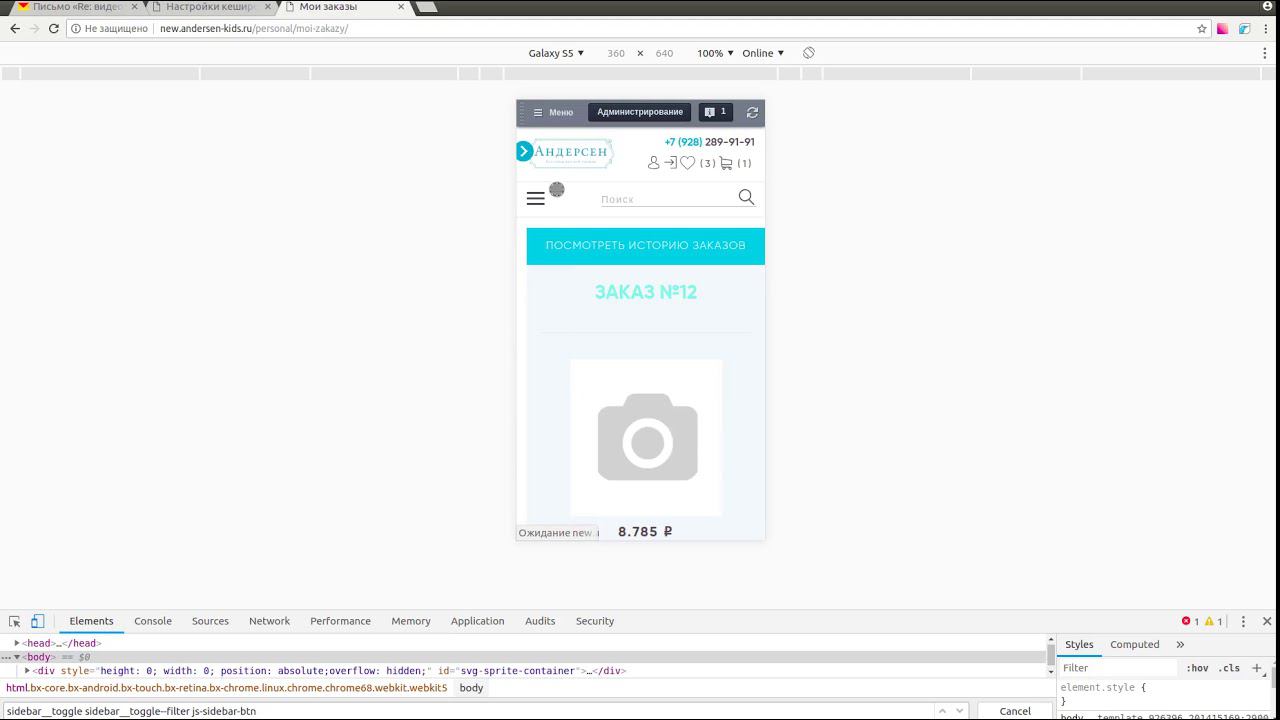Select the inspect element tool
1280x720 pixels.
pos(15,621)
